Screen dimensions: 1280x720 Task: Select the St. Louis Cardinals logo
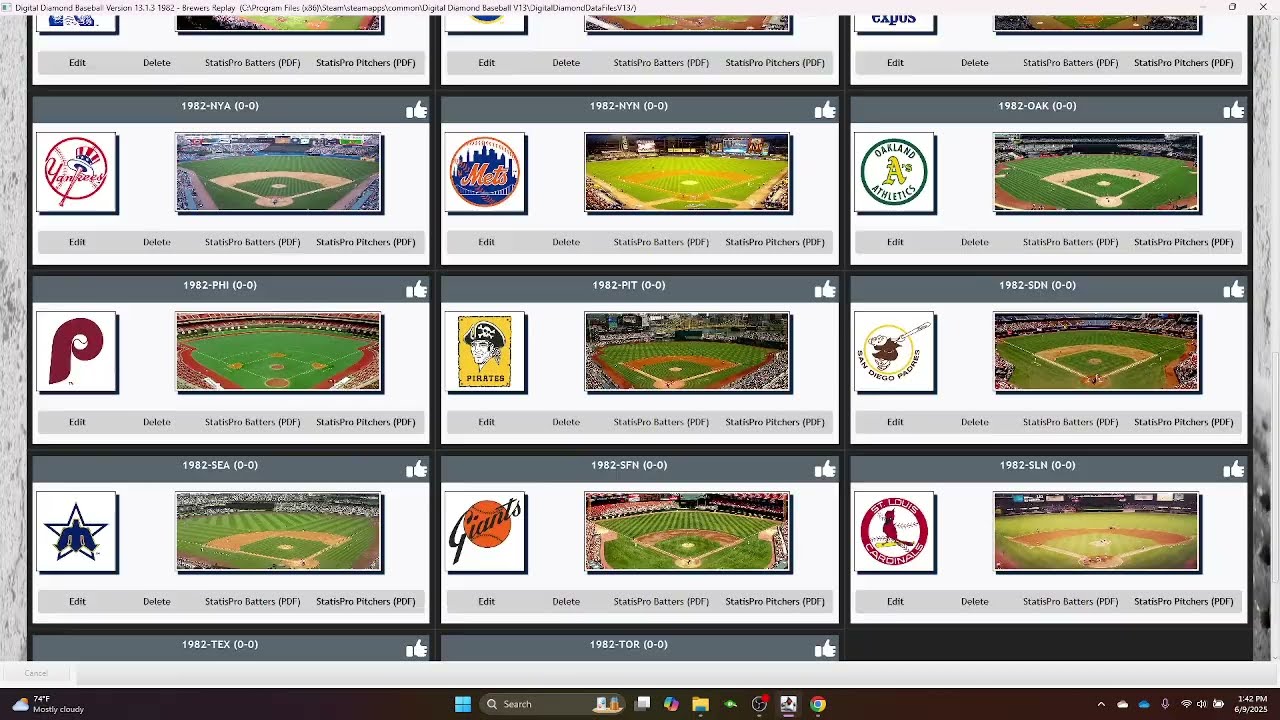pyautogui.click(x=894, y=532)
